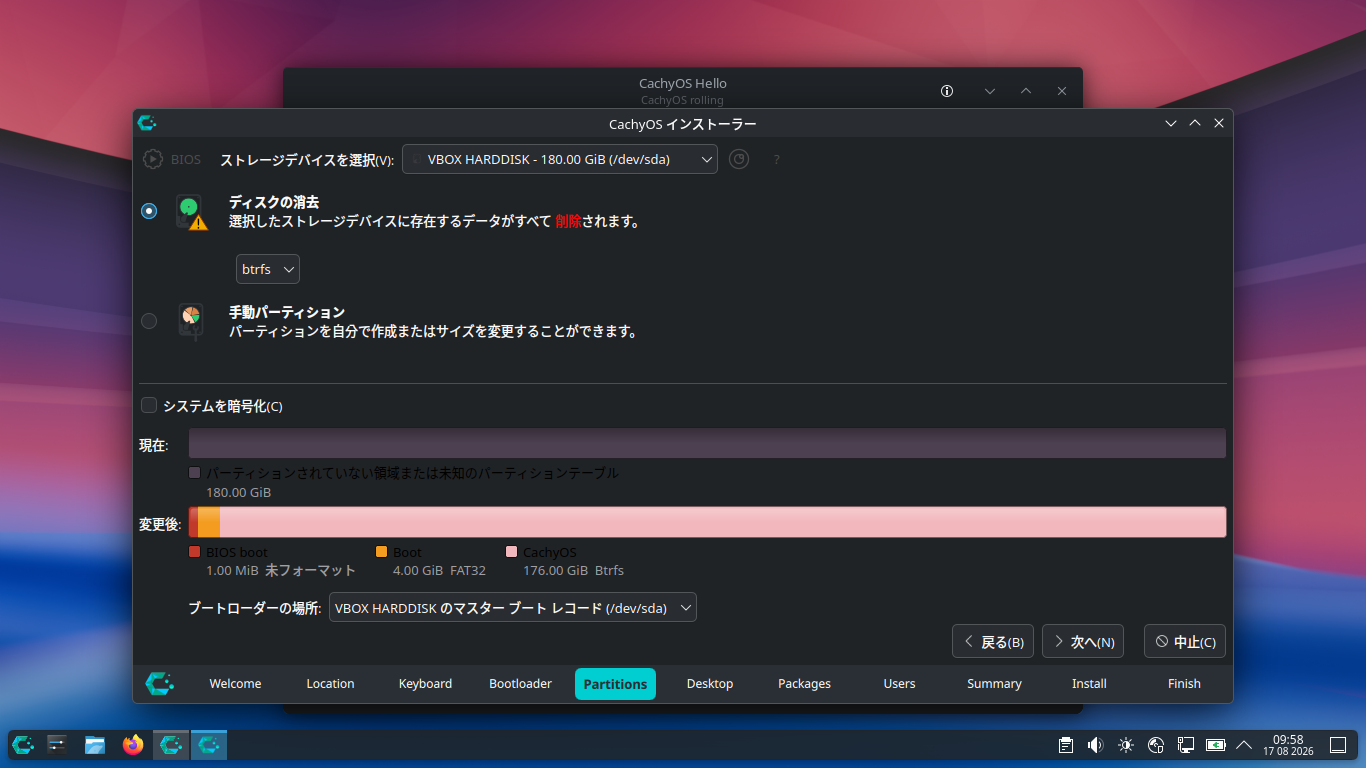Click the current unpartitioned disk bar

pos(707,443)
